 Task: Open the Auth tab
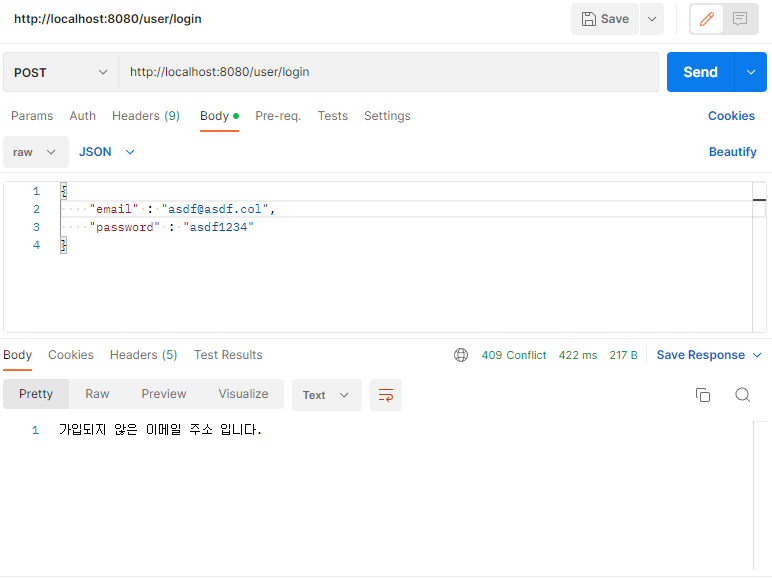pos(83,116)
